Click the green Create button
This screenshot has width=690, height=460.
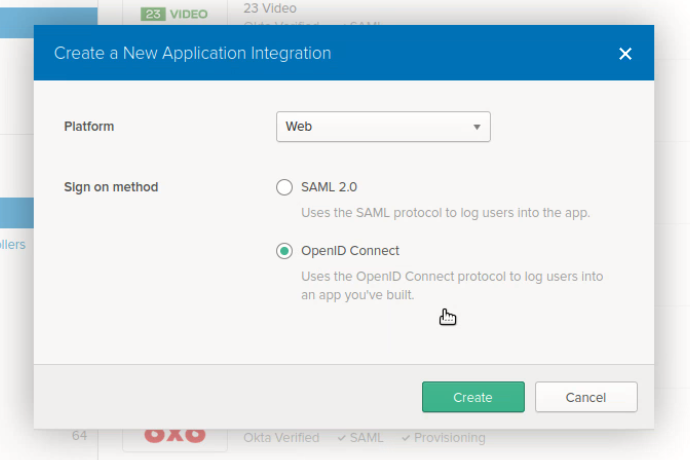pyautogui.click(x=473, y=397)
